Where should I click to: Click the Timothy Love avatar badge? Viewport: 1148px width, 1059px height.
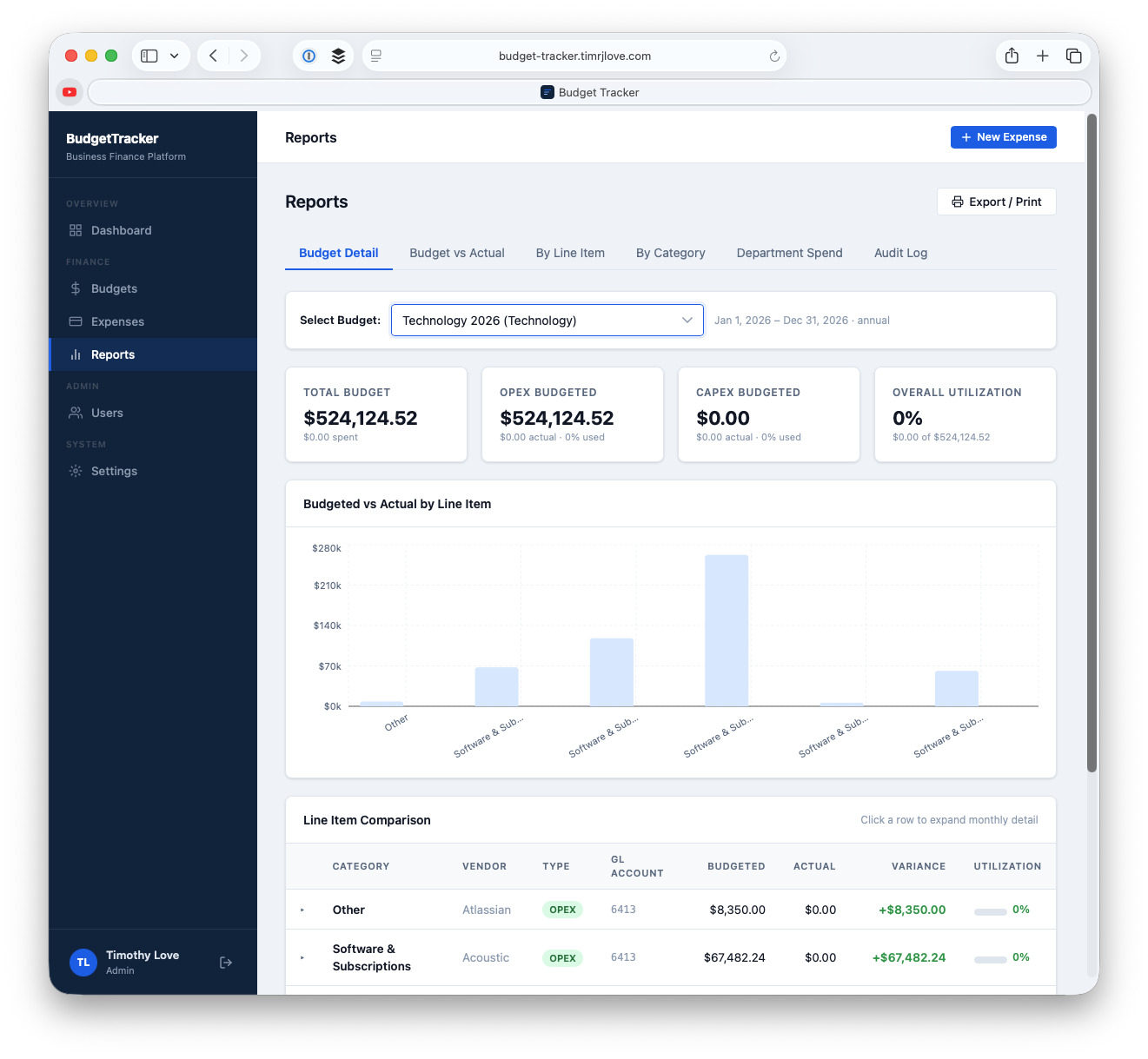click(x=83, y=963)
